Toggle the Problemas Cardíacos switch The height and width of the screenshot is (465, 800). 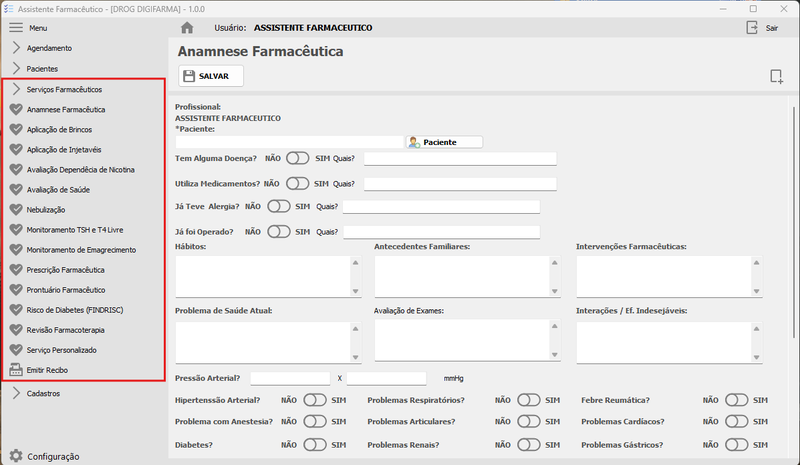point(737,422)
